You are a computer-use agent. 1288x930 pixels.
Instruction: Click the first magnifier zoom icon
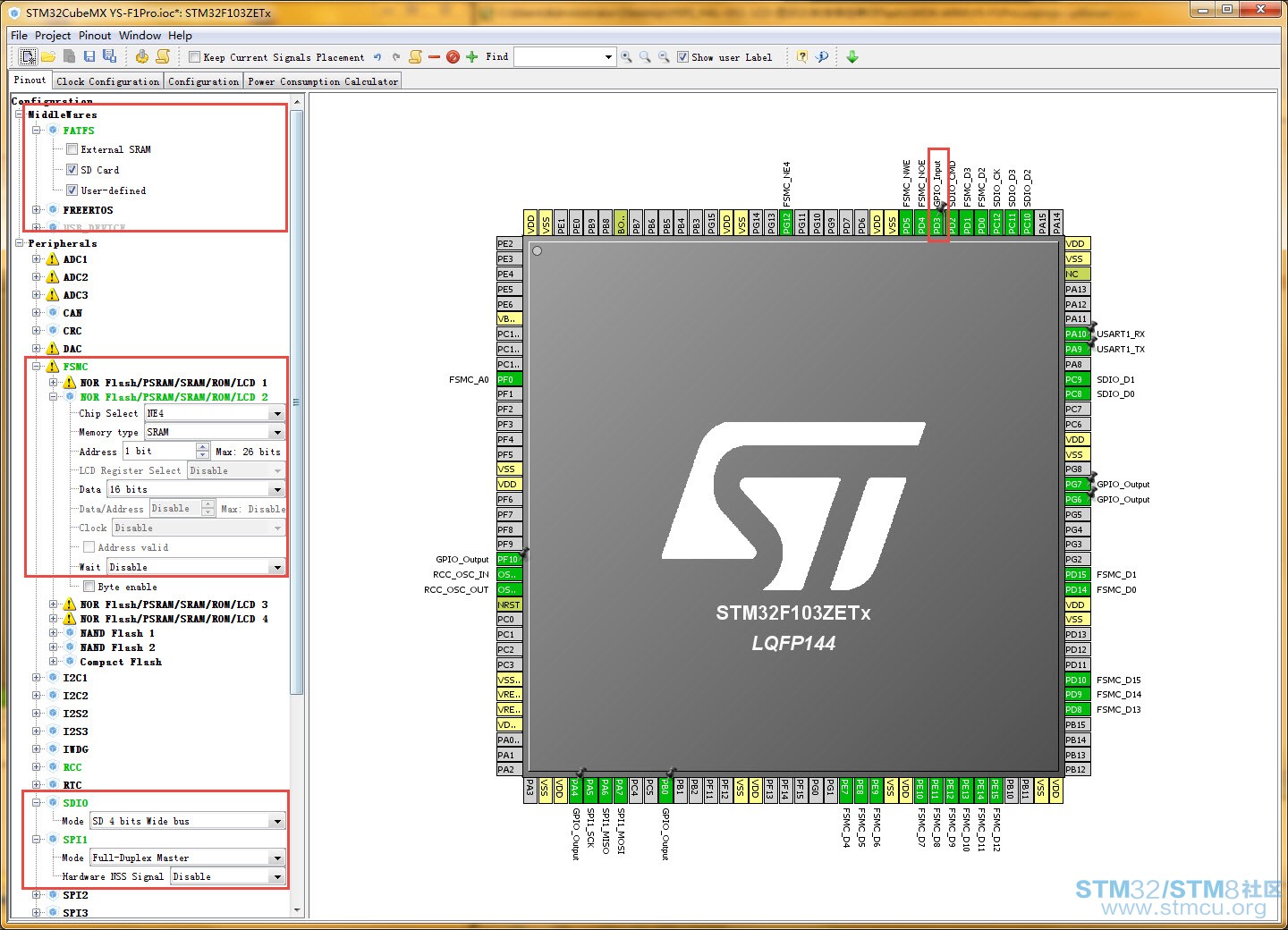pos(626,57)
